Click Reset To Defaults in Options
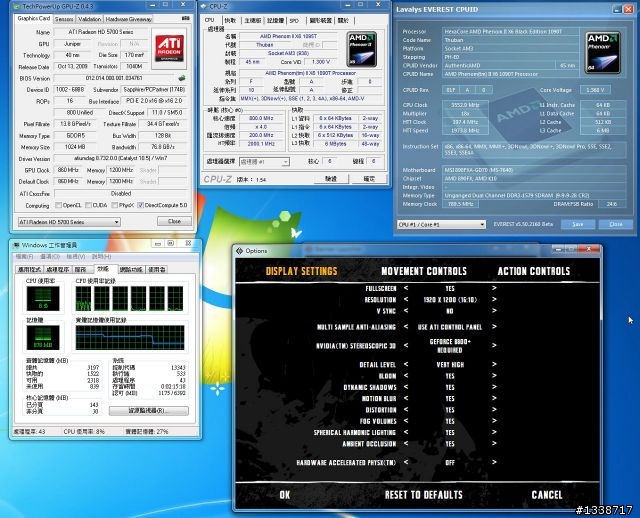Screen dimensions: 640x518 pyautogui.click(x=424, y=495)
